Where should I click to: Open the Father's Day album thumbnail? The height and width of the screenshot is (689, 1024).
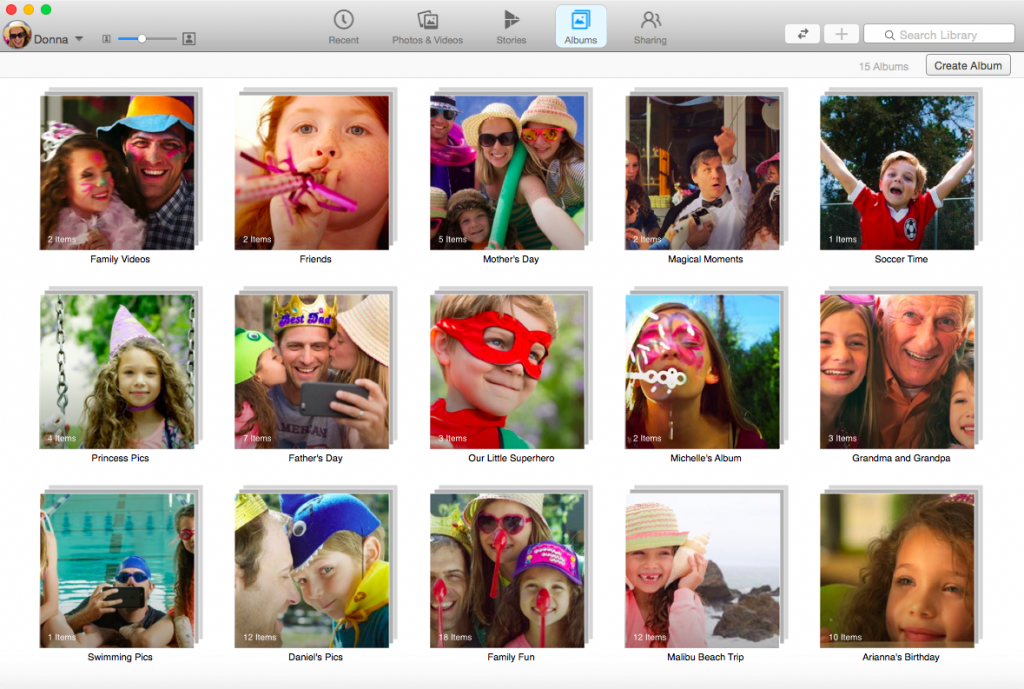click(312, 371)
